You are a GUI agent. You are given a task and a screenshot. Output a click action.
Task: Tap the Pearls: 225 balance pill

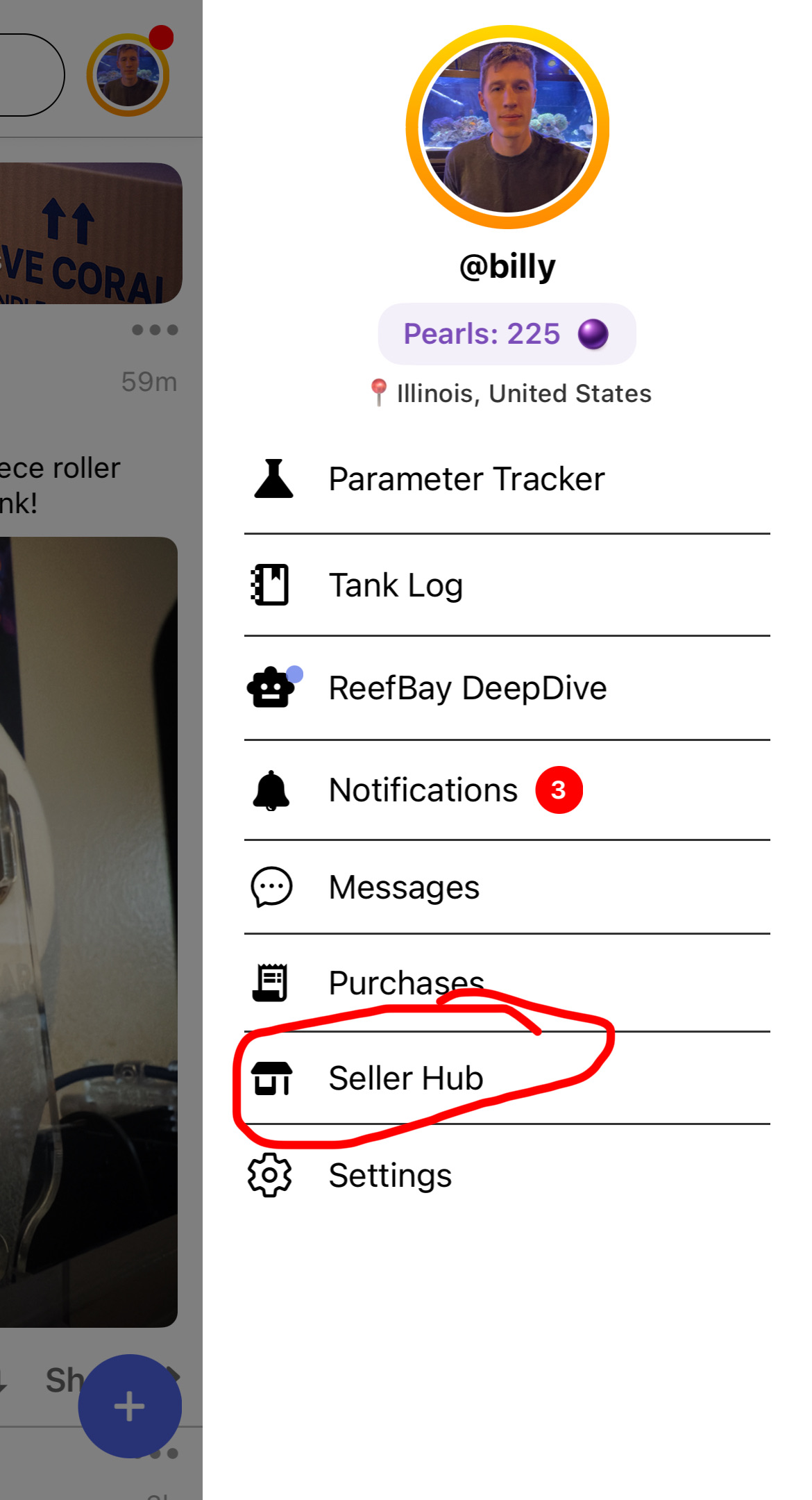pyautogui.click(x=507, y=334)
